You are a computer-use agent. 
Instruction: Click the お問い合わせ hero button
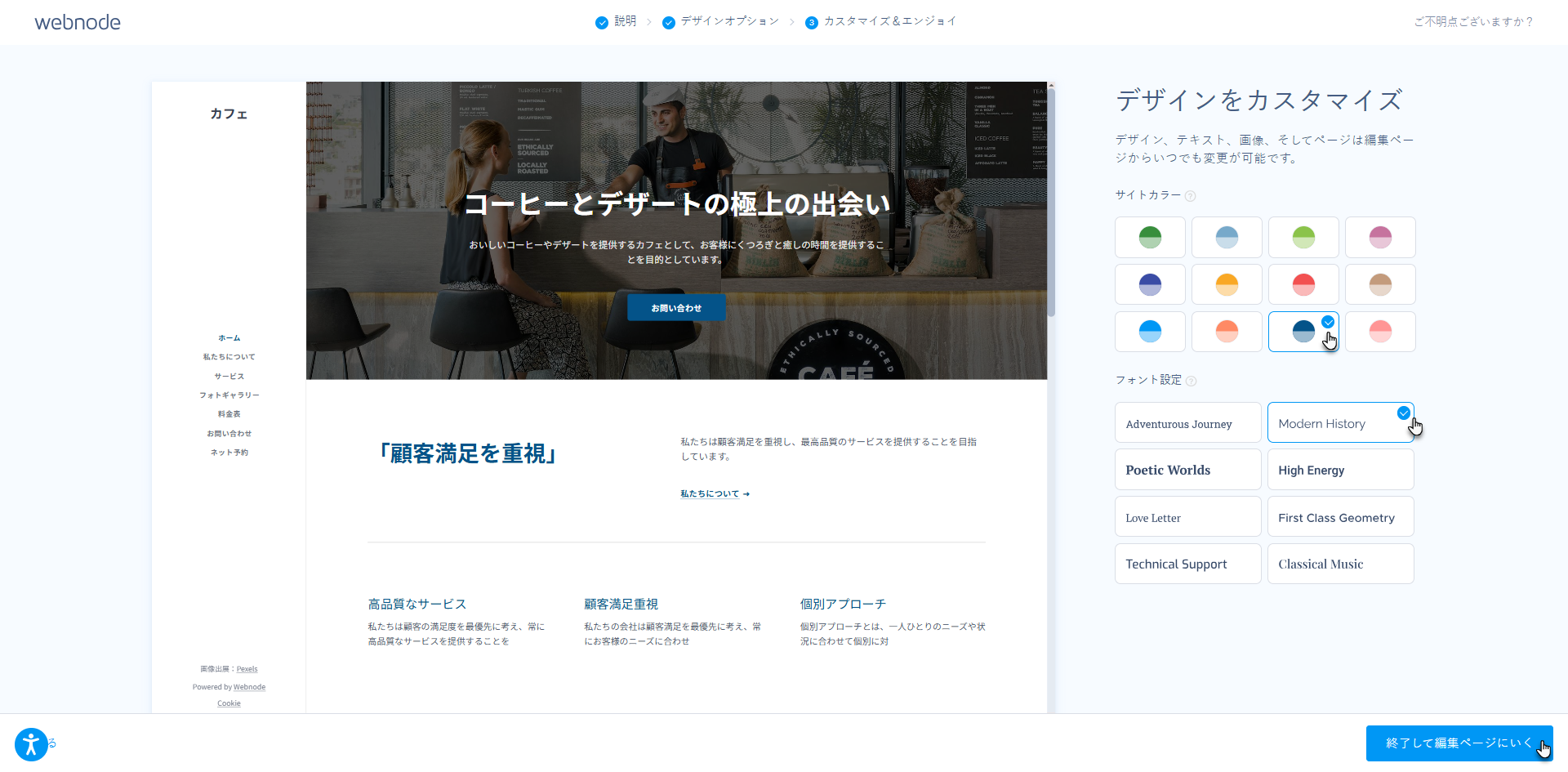click(x=676, y=308)
